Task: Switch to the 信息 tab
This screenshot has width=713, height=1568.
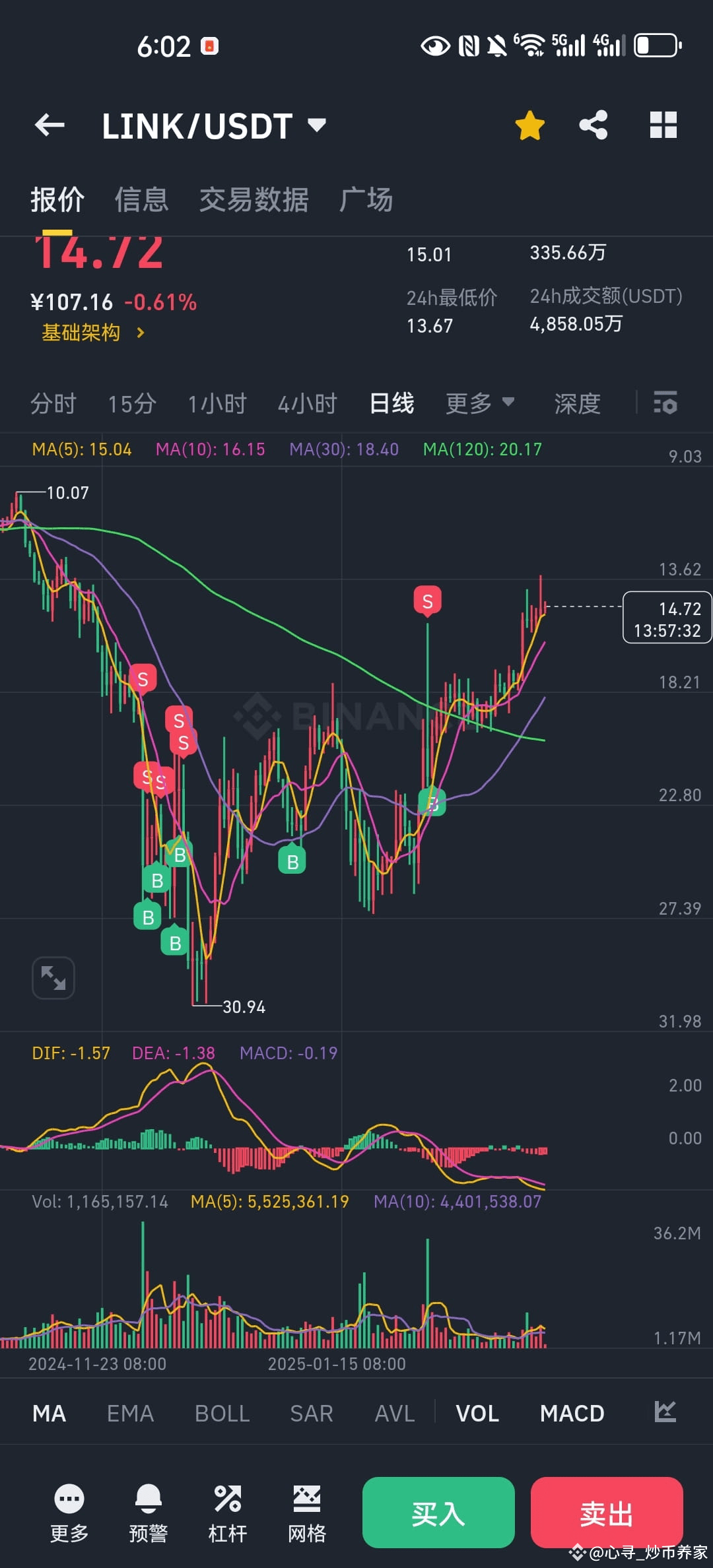Action: click(142, 199)
